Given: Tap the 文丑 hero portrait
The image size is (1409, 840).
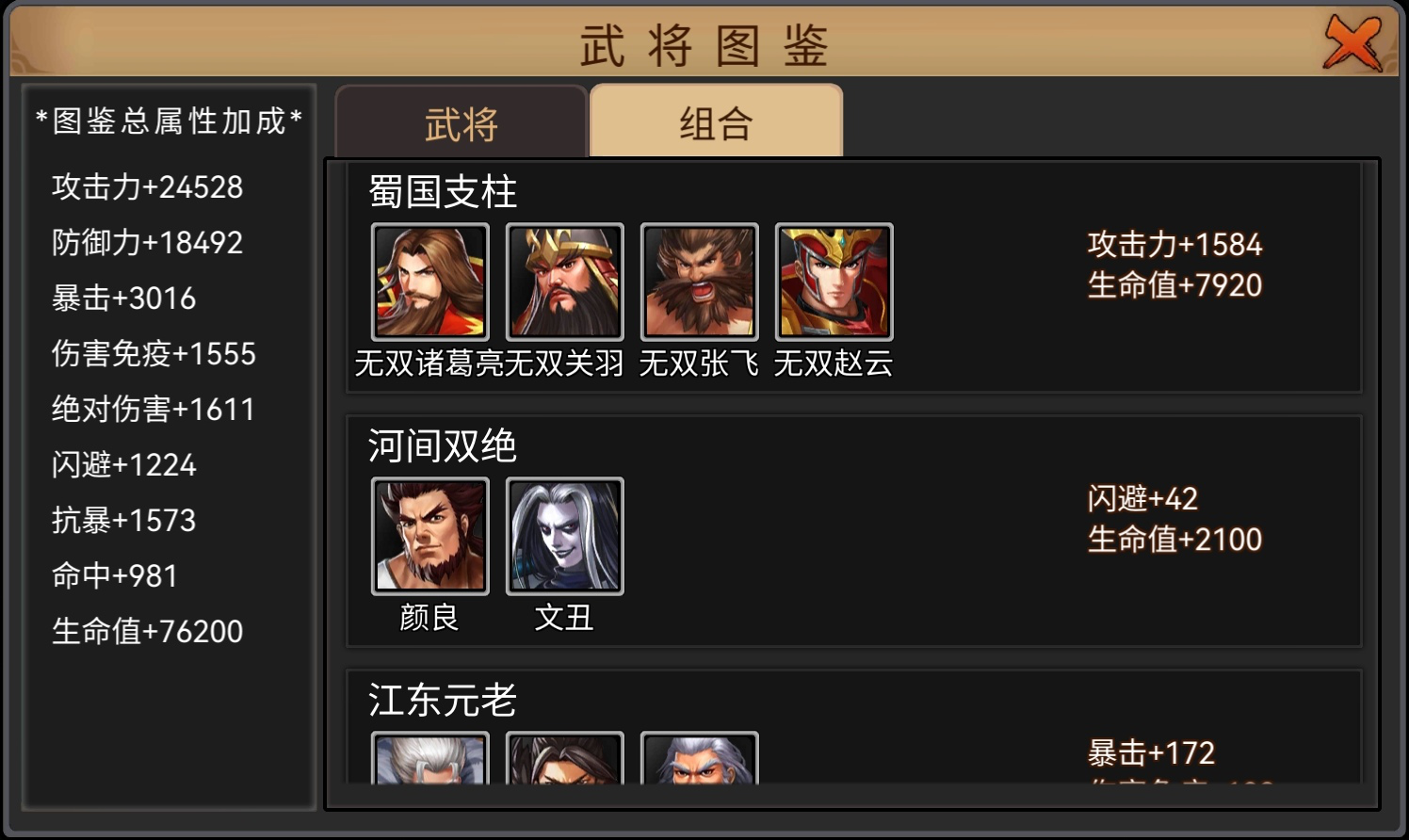Looking at the screenshot, I should [565, 536].
